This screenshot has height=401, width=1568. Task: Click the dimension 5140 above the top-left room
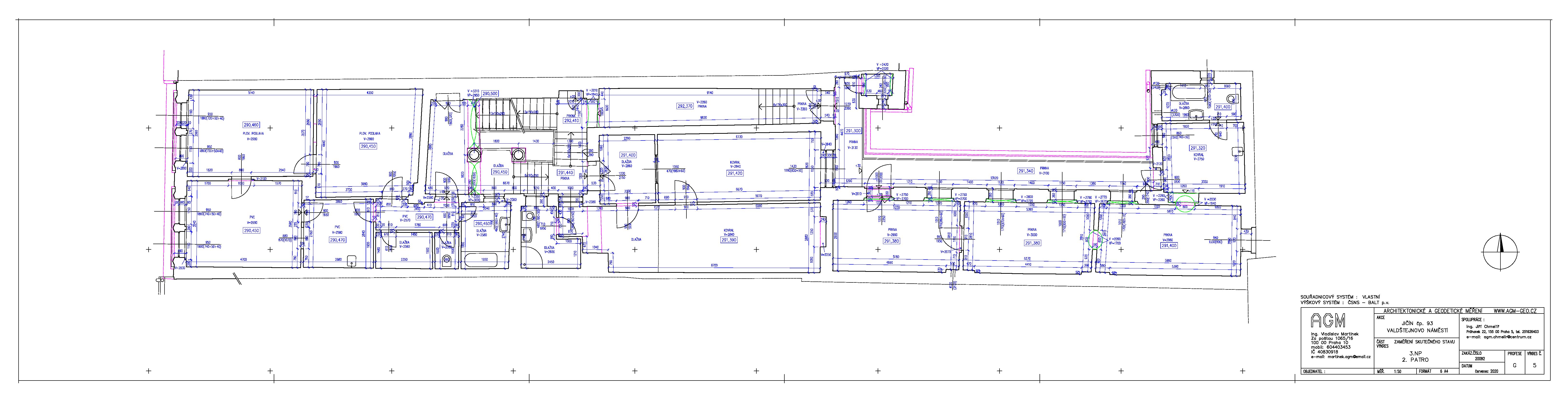click(x=251, y=93)
